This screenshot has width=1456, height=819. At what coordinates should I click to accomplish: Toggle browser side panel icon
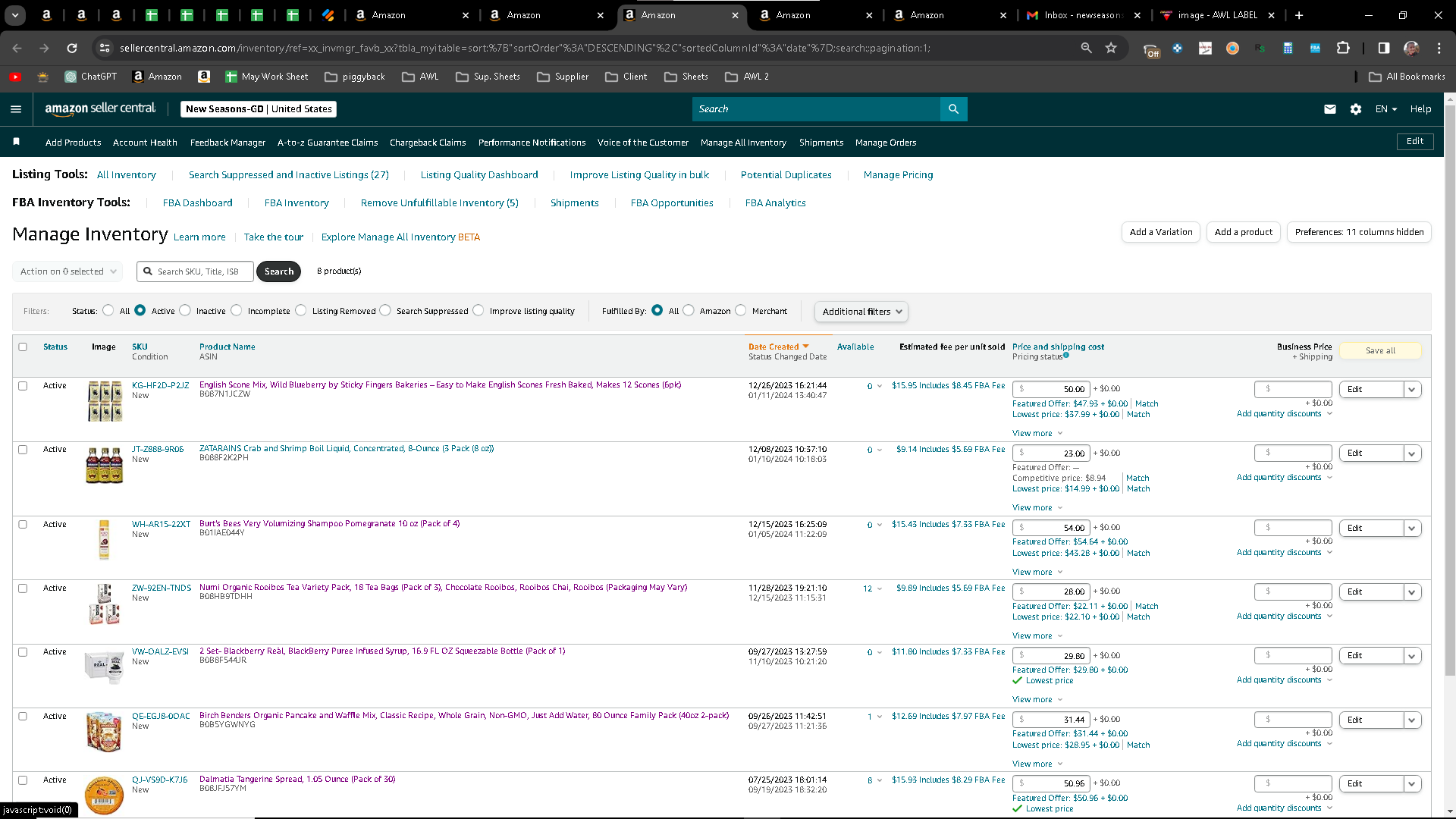1384,48
